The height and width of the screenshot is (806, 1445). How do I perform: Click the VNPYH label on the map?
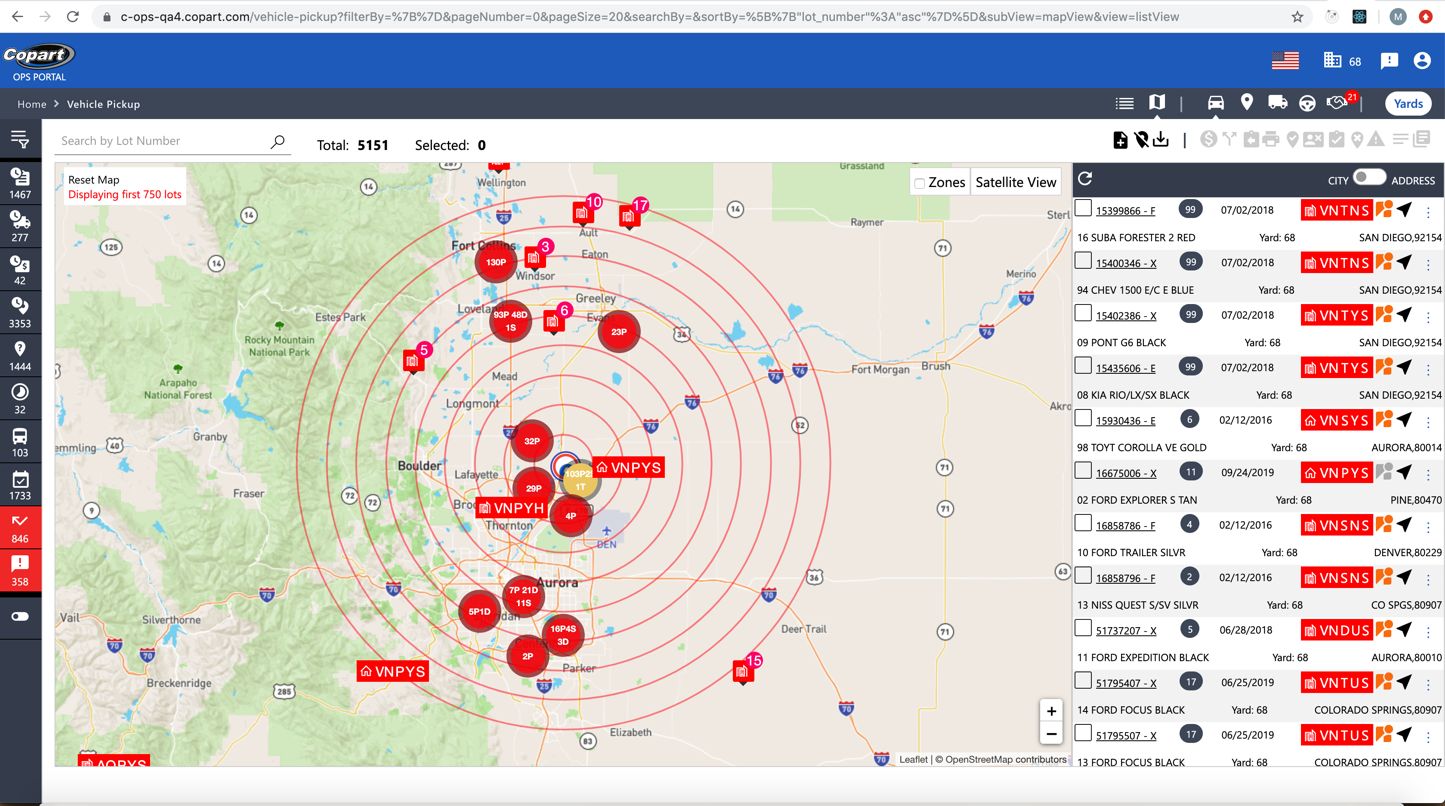pos(512,508)
